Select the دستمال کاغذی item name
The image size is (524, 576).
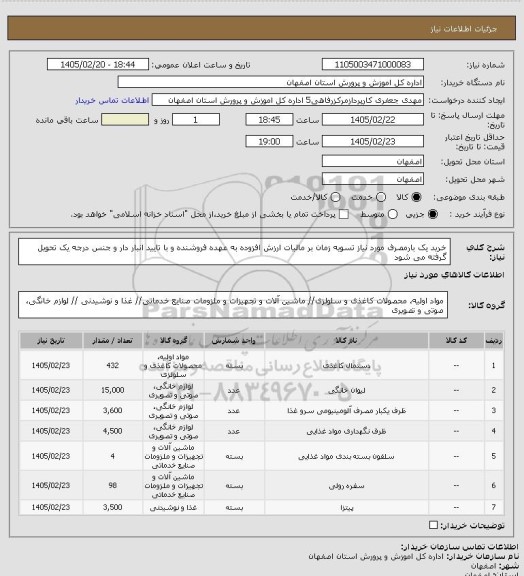347,366
